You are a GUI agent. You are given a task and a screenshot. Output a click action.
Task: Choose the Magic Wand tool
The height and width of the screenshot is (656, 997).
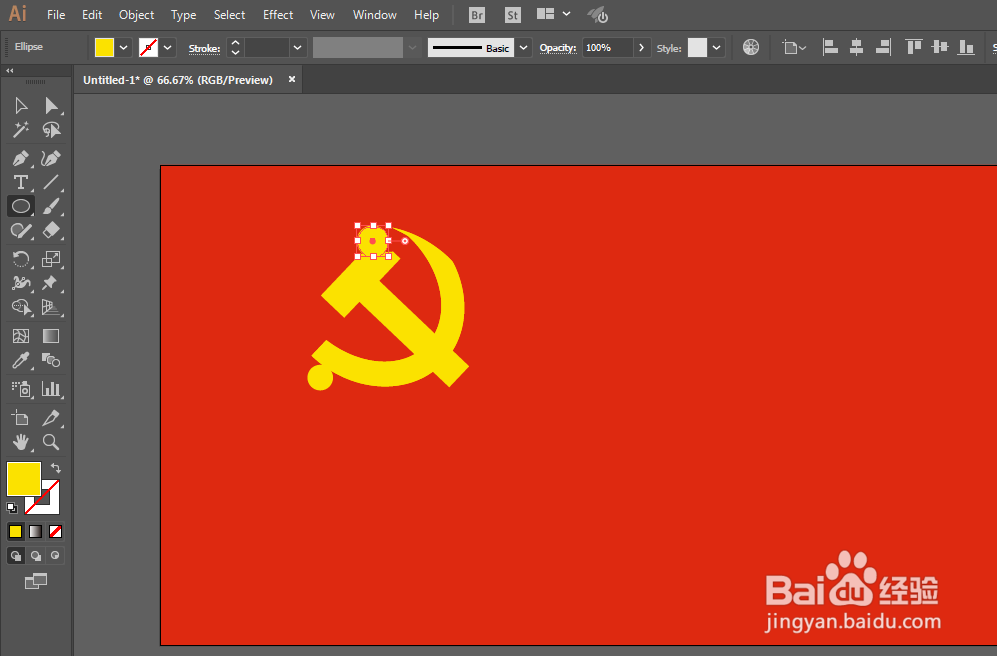20,130
